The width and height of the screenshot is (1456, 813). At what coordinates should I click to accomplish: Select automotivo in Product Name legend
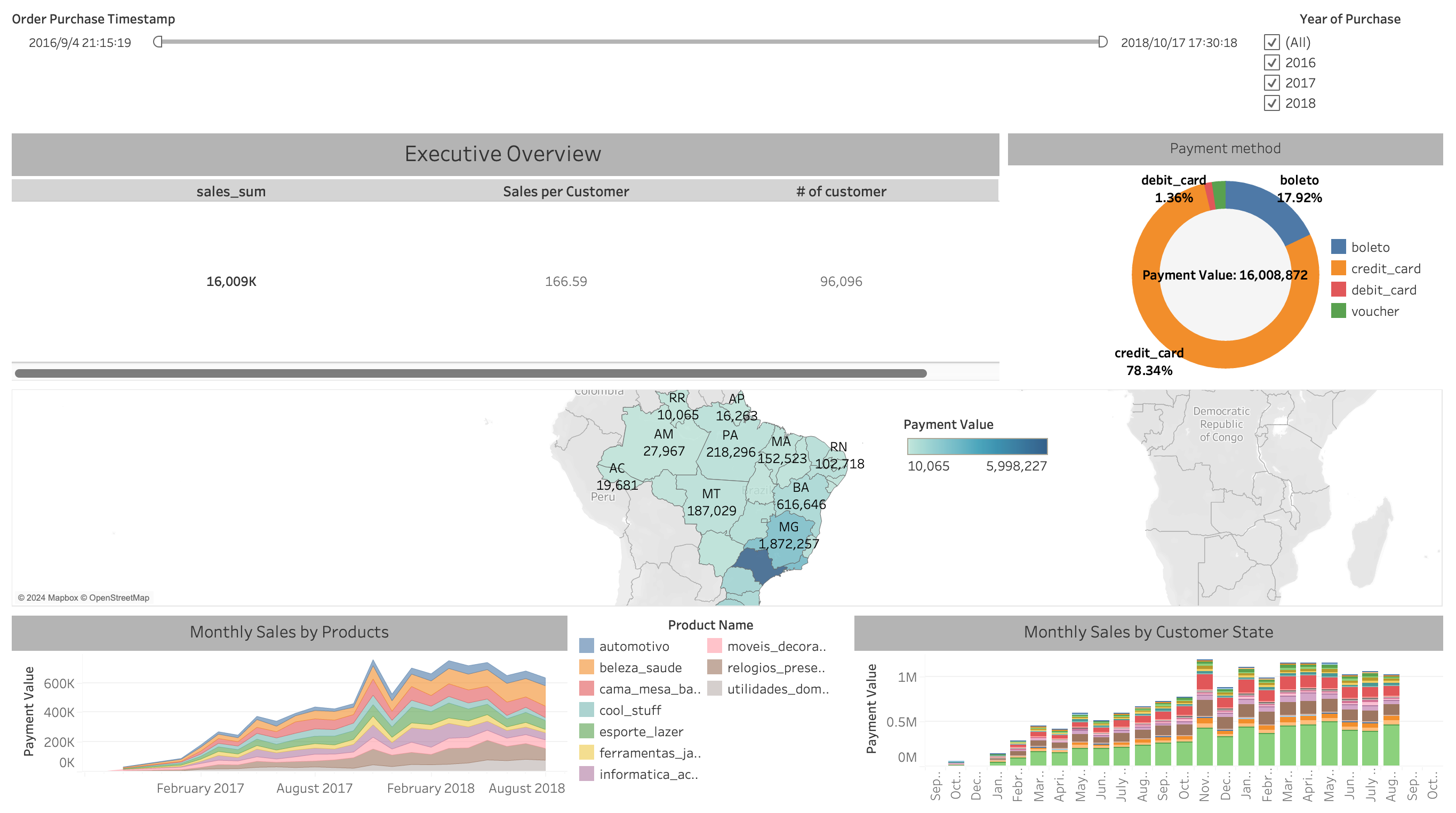point(633,646)
